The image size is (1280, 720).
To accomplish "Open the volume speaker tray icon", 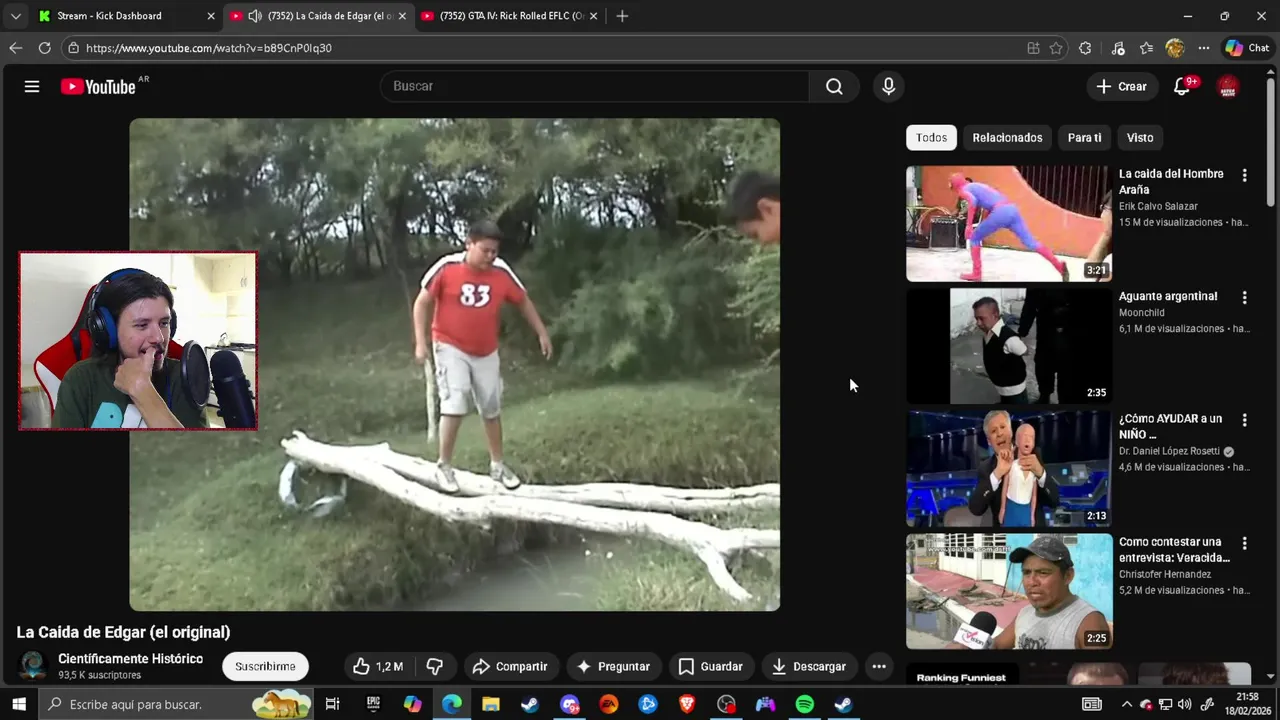I will [1185, 704].
